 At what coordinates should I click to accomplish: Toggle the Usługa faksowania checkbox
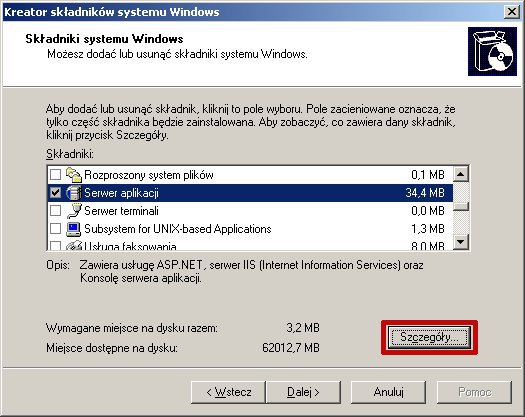[55, 246]
